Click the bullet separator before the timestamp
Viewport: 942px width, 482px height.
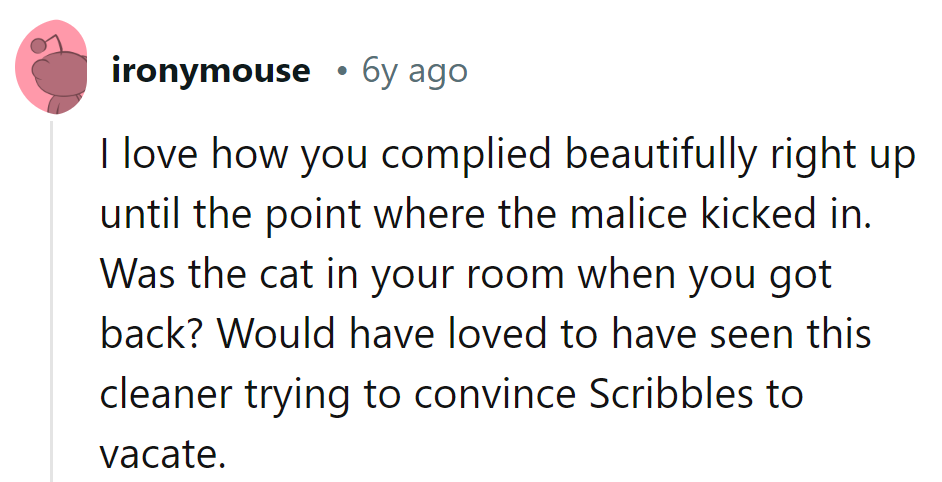point(342,72)
